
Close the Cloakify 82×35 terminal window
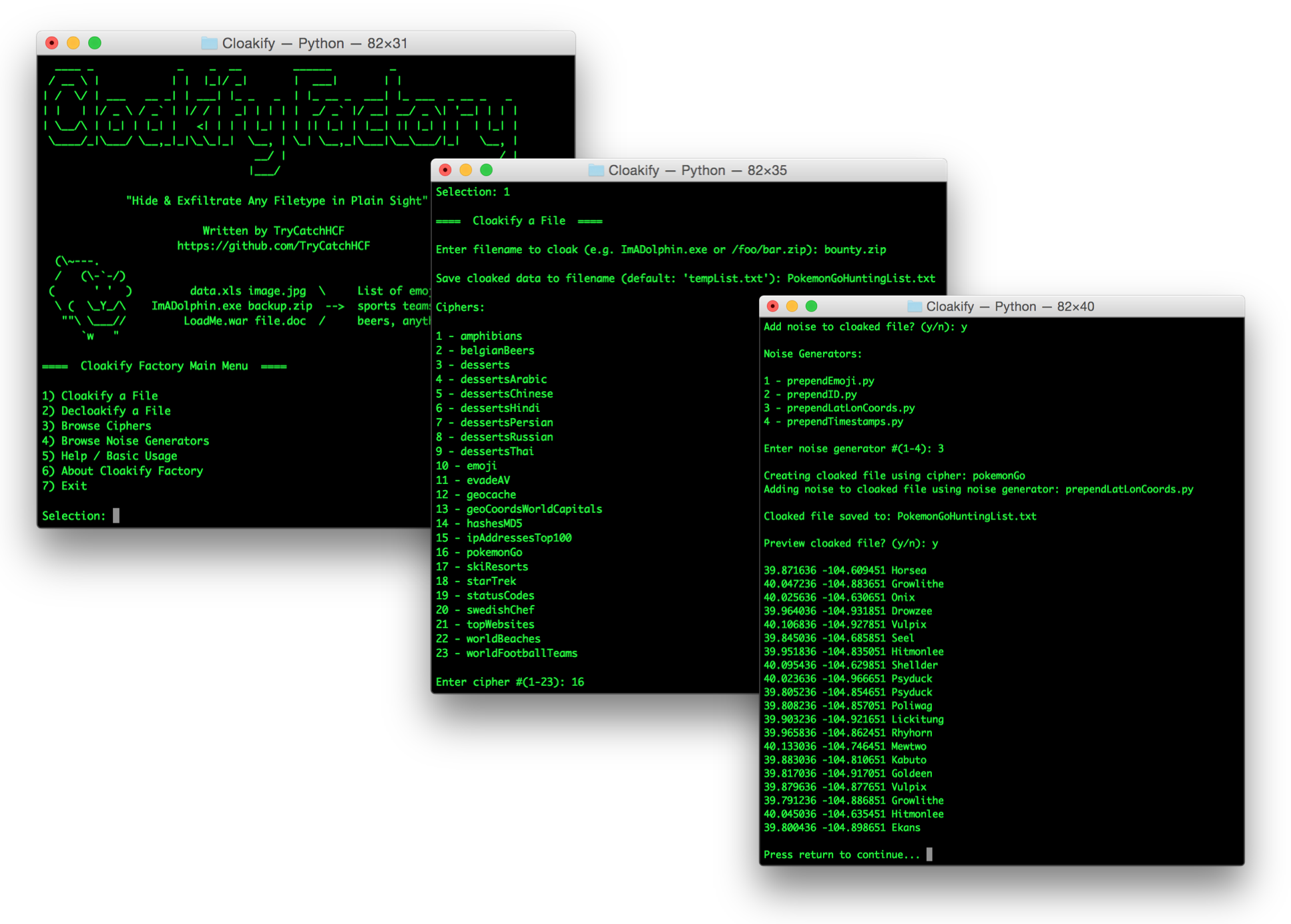click(x=445, y=170)
